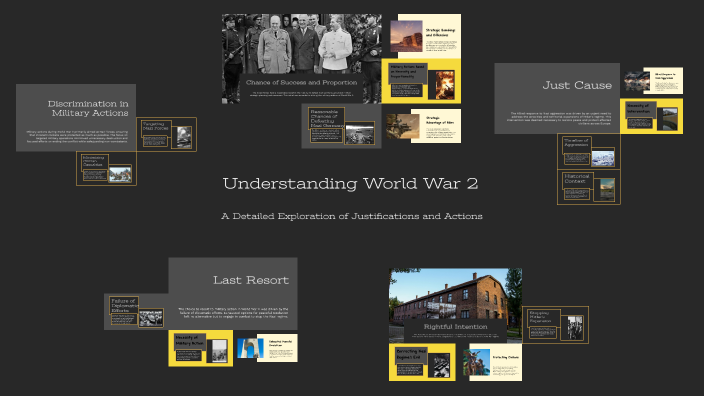Click the subtitle about Justifications and Actions
Image resolution: width=704 pixels, height=396 pixels.
352,216
